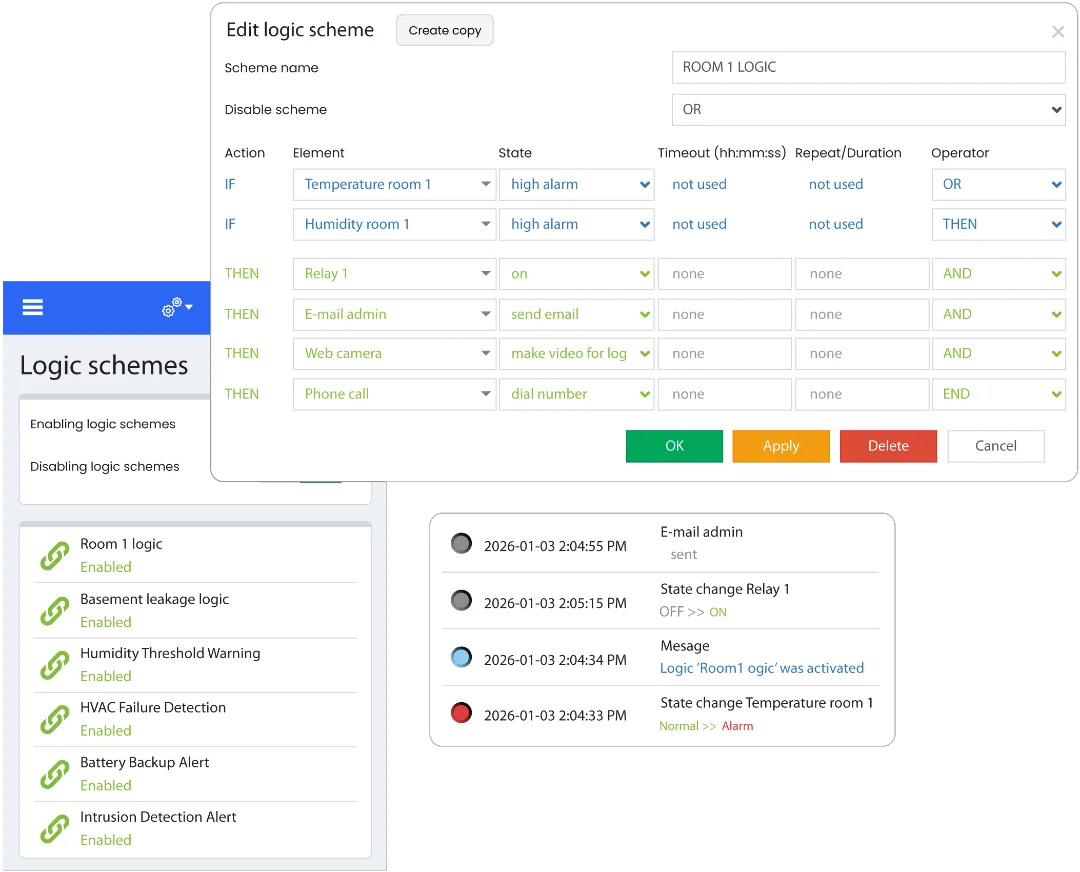Open the OR operator dropdown in Temperature row
The height and width of the screenshot is (872, 1080).
(x=999, y=185)
